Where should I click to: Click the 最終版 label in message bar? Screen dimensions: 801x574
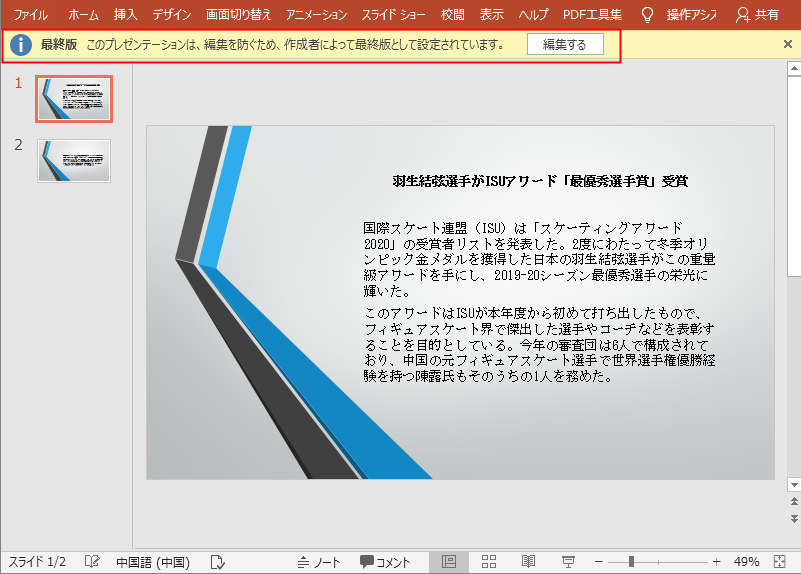pyautogui.click(x=59, y=44)
